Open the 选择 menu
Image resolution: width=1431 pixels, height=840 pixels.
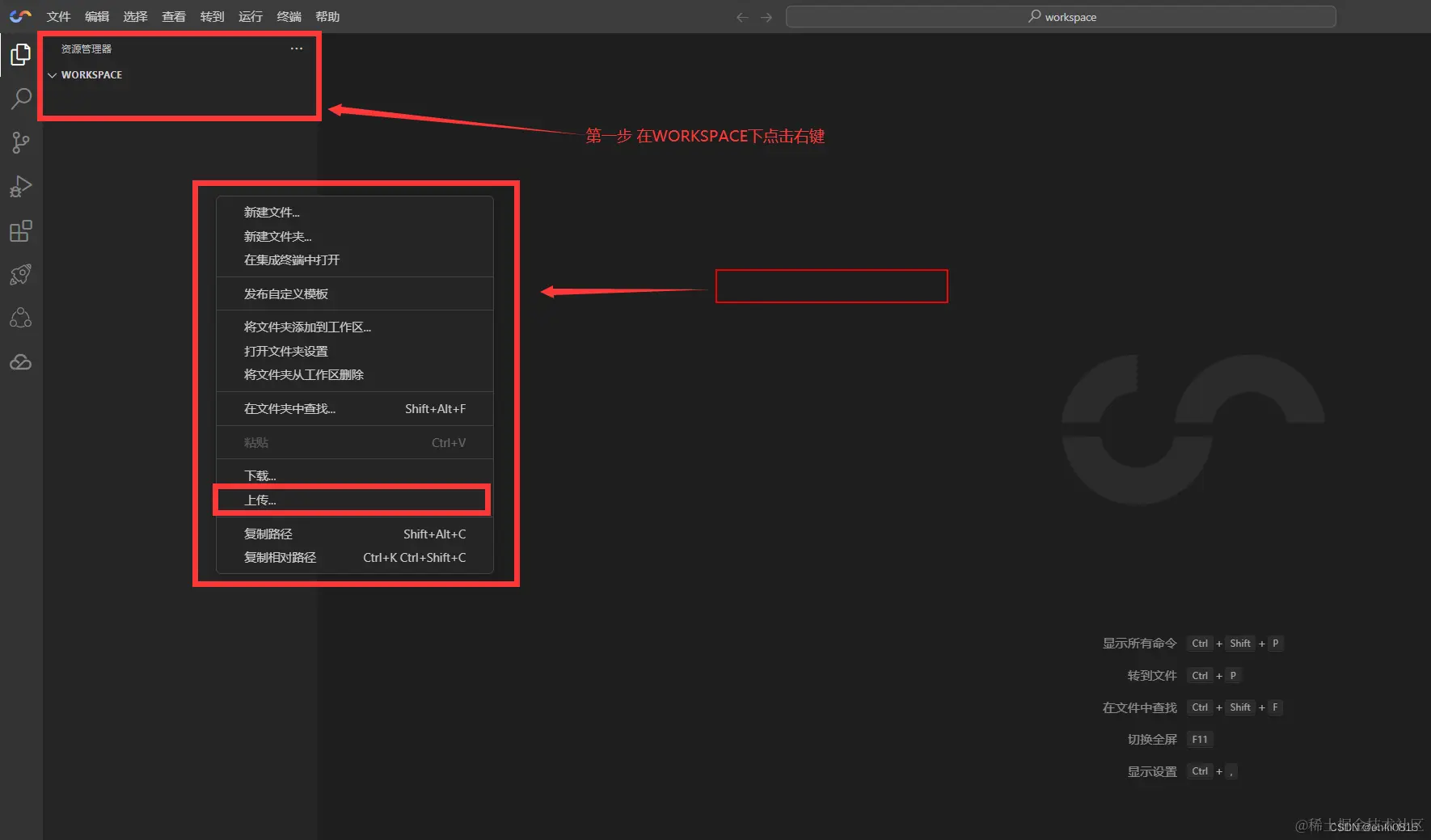click(135, 17)
